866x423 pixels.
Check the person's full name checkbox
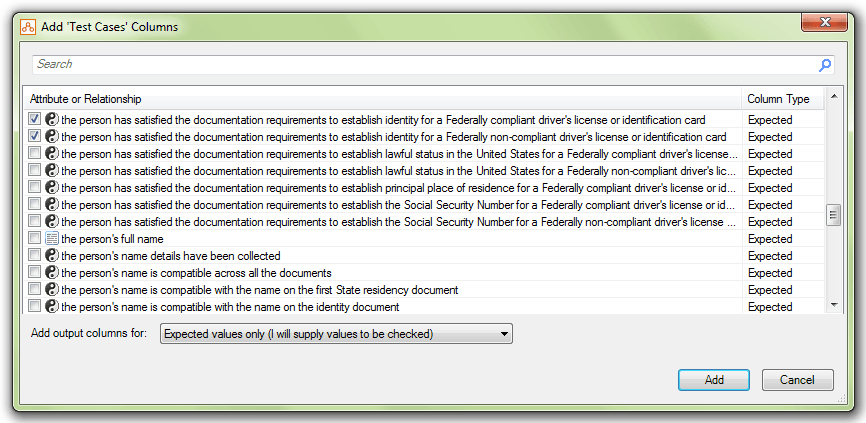click(x=35, y=239)
